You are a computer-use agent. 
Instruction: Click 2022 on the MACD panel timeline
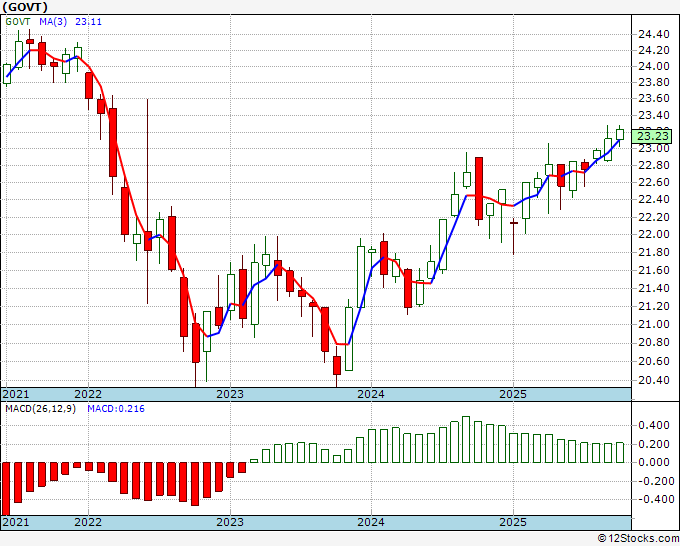tap(88, 522)
